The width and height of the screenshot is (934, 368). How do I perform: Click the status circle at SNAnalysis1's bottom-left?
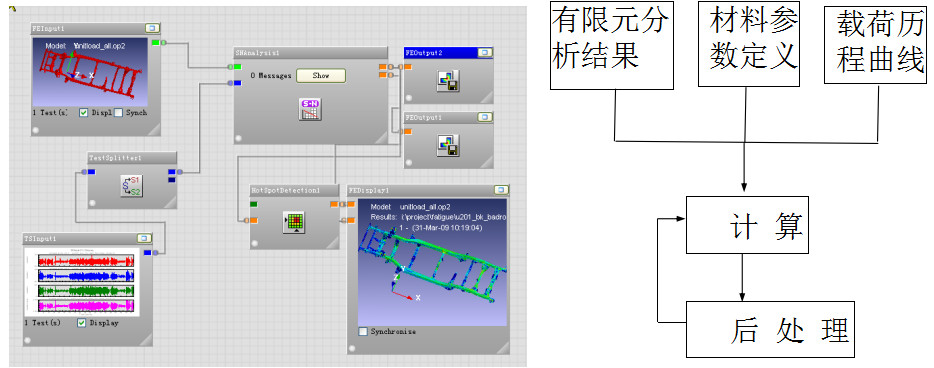pos(238,138)
